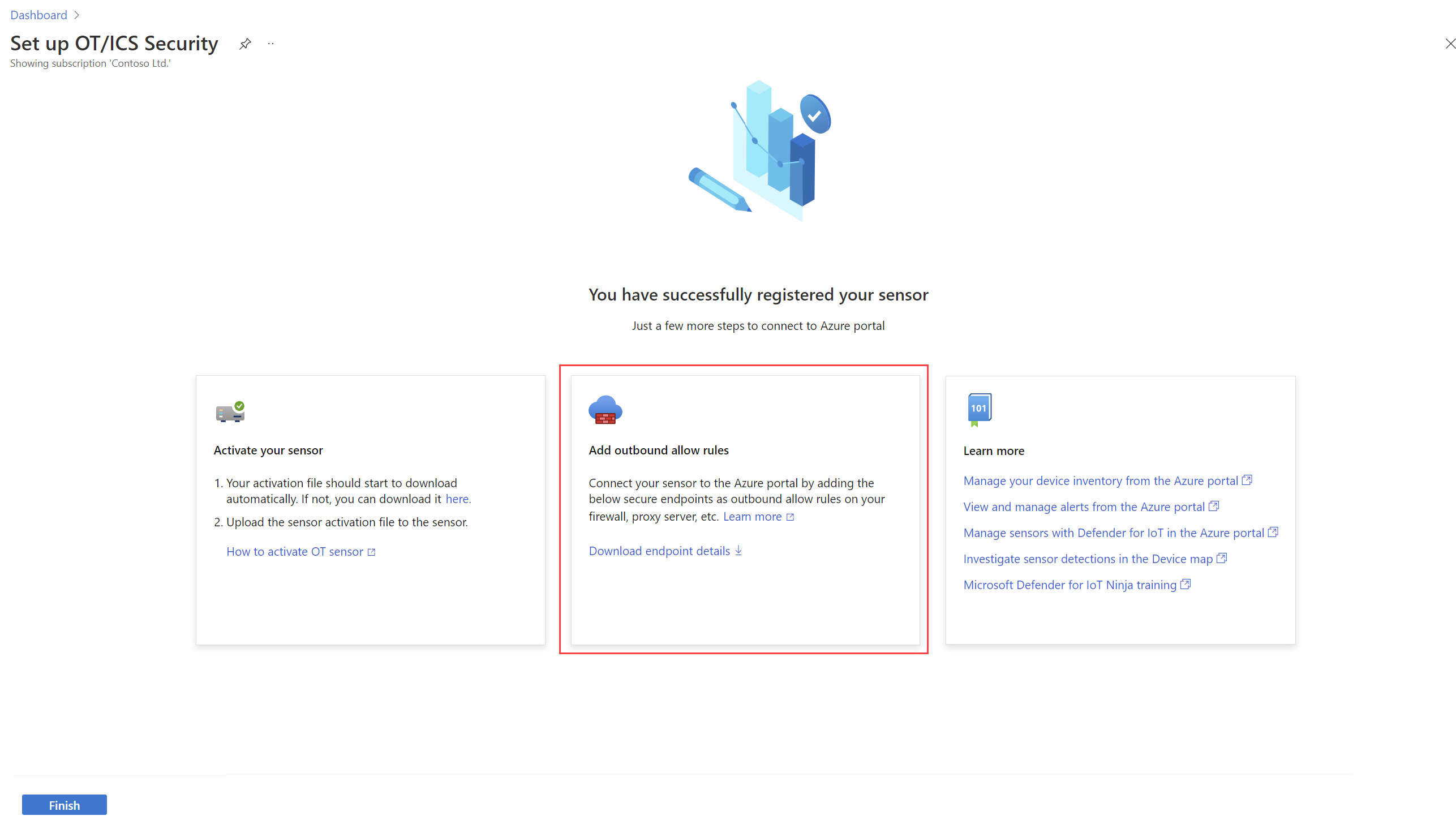Click the checkmark badge on success graphic
1456x820 pixels.
click(x=815, y=117)
